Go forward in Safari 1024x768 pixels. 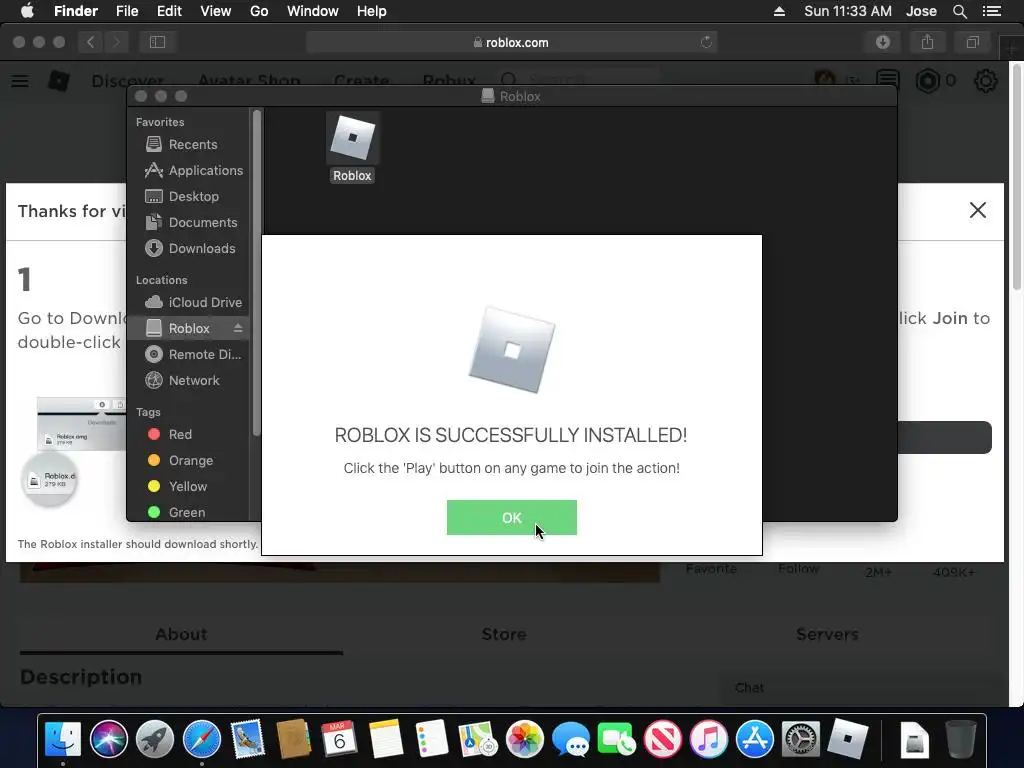(x=116, y=42)
